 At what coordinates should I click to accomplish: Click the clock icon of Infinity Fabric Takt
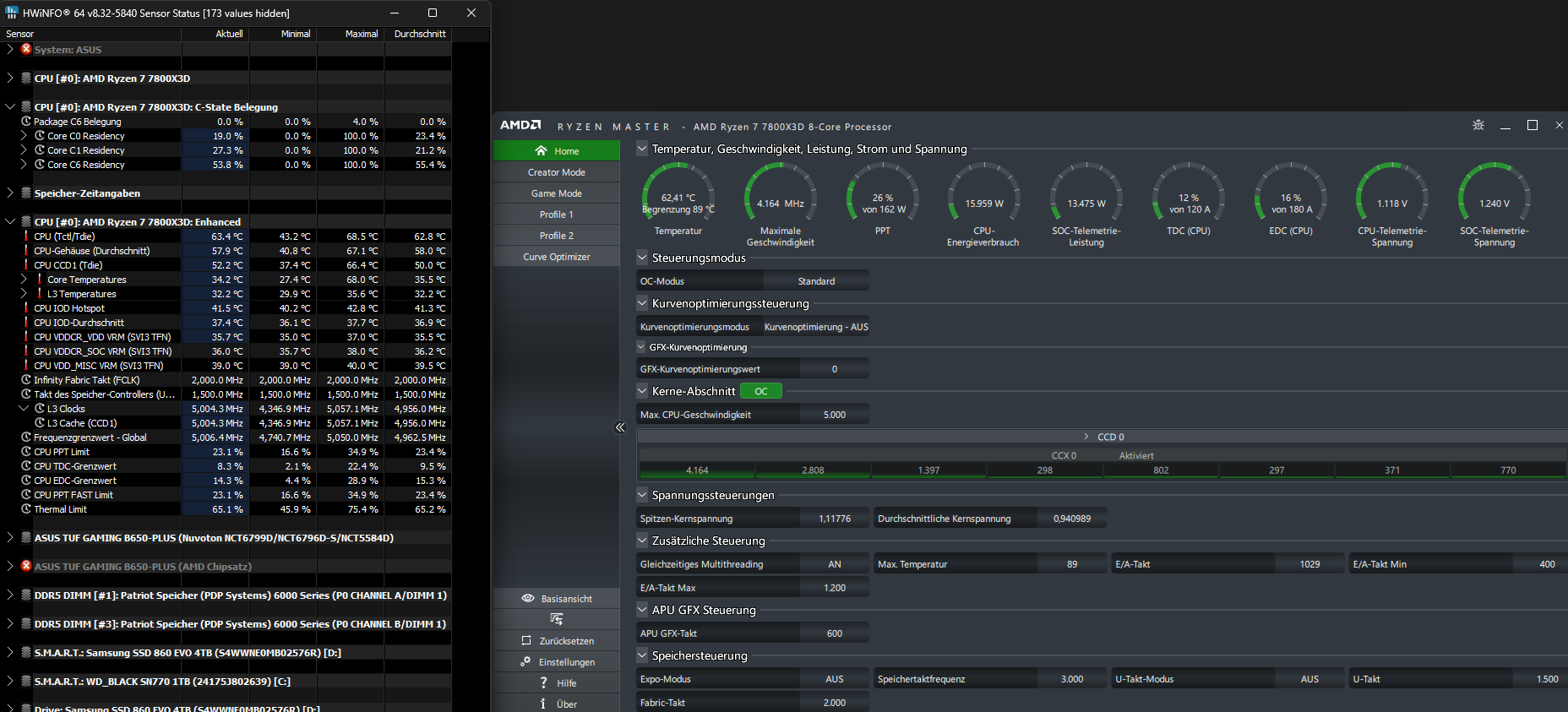click(x=26, y=379)
